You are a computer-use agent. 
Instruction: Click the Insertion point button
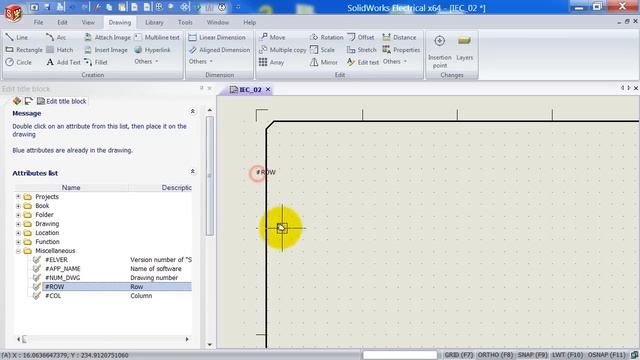[x=440, y=51]
